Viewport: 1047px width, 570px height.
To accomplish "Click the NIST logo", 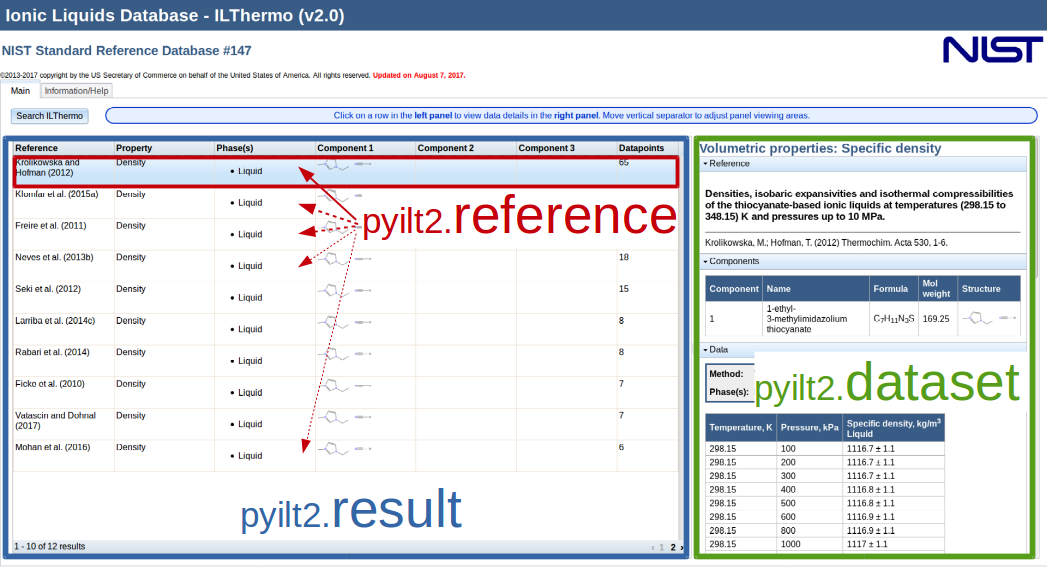I will 992,50.
